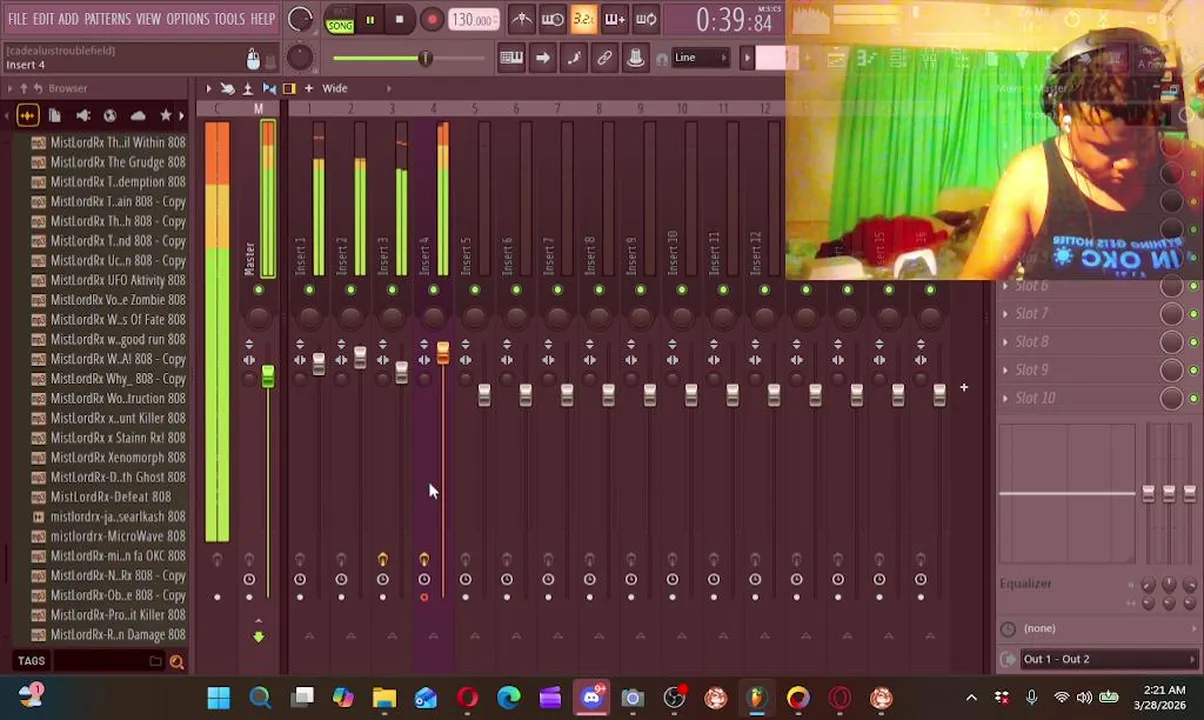The image size is (1204, 720).
Task: Select MistLordRx Xenomorph 808 sample
Action: 109,457
